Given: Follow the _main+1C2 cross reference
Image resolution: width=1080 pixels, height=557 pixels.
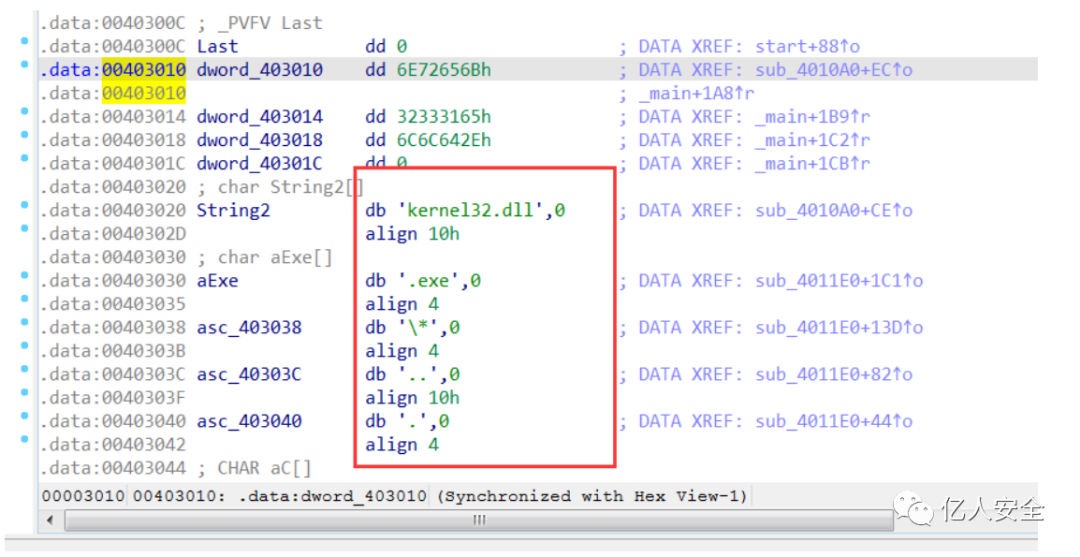Looking at the screenshot, I should tap(812, 140).
